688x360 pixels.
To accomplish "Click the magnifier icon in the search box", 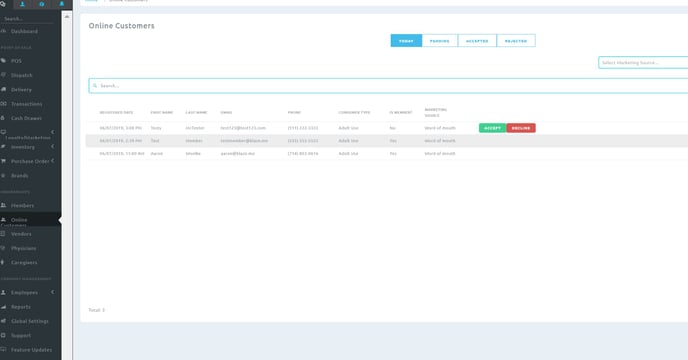I will (x=95, y=86).
